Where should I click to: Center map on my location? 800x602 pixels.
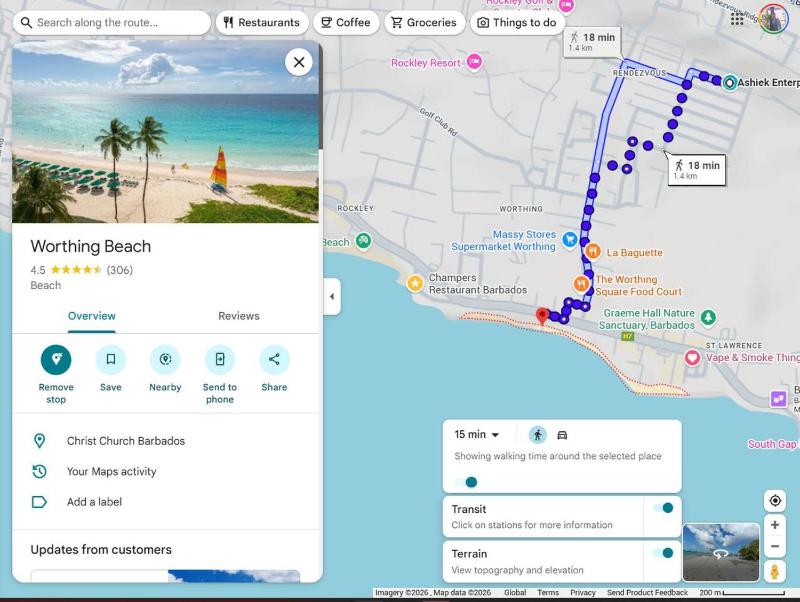774,500
